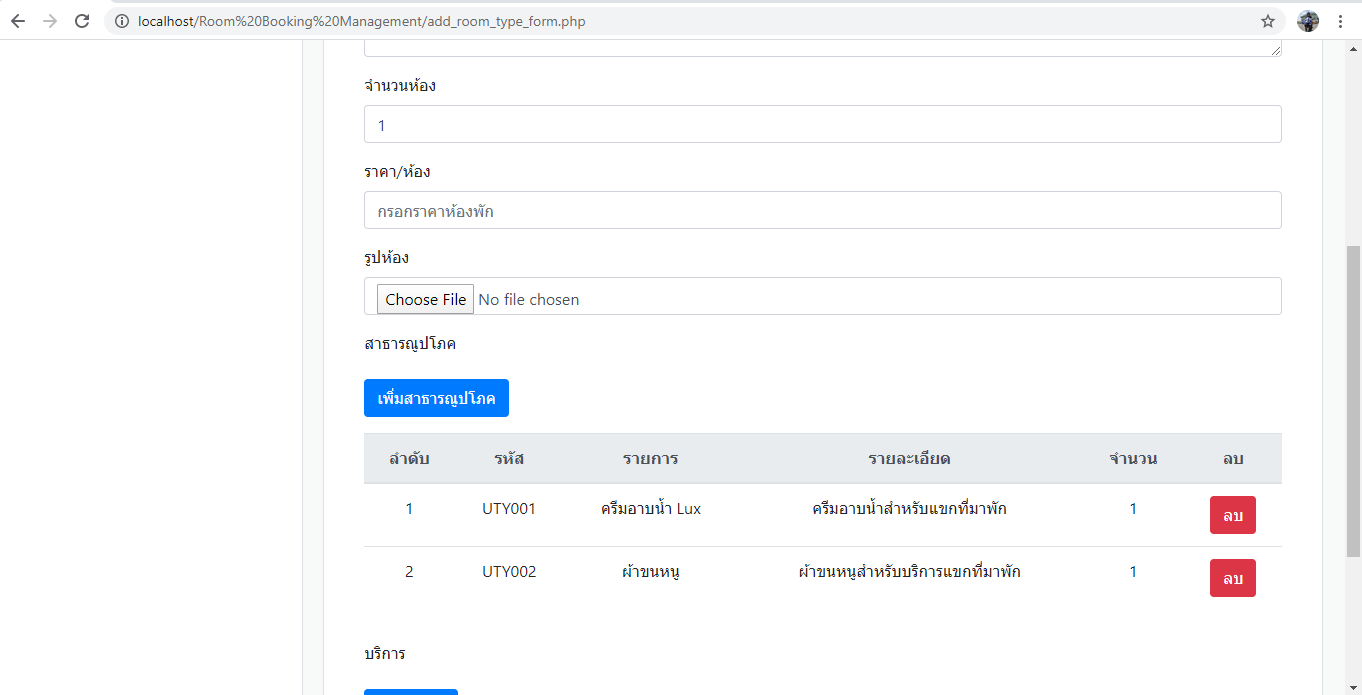Click the address bar URL
The width and height of the screenshot is (1362, 695).
point(362,21)
